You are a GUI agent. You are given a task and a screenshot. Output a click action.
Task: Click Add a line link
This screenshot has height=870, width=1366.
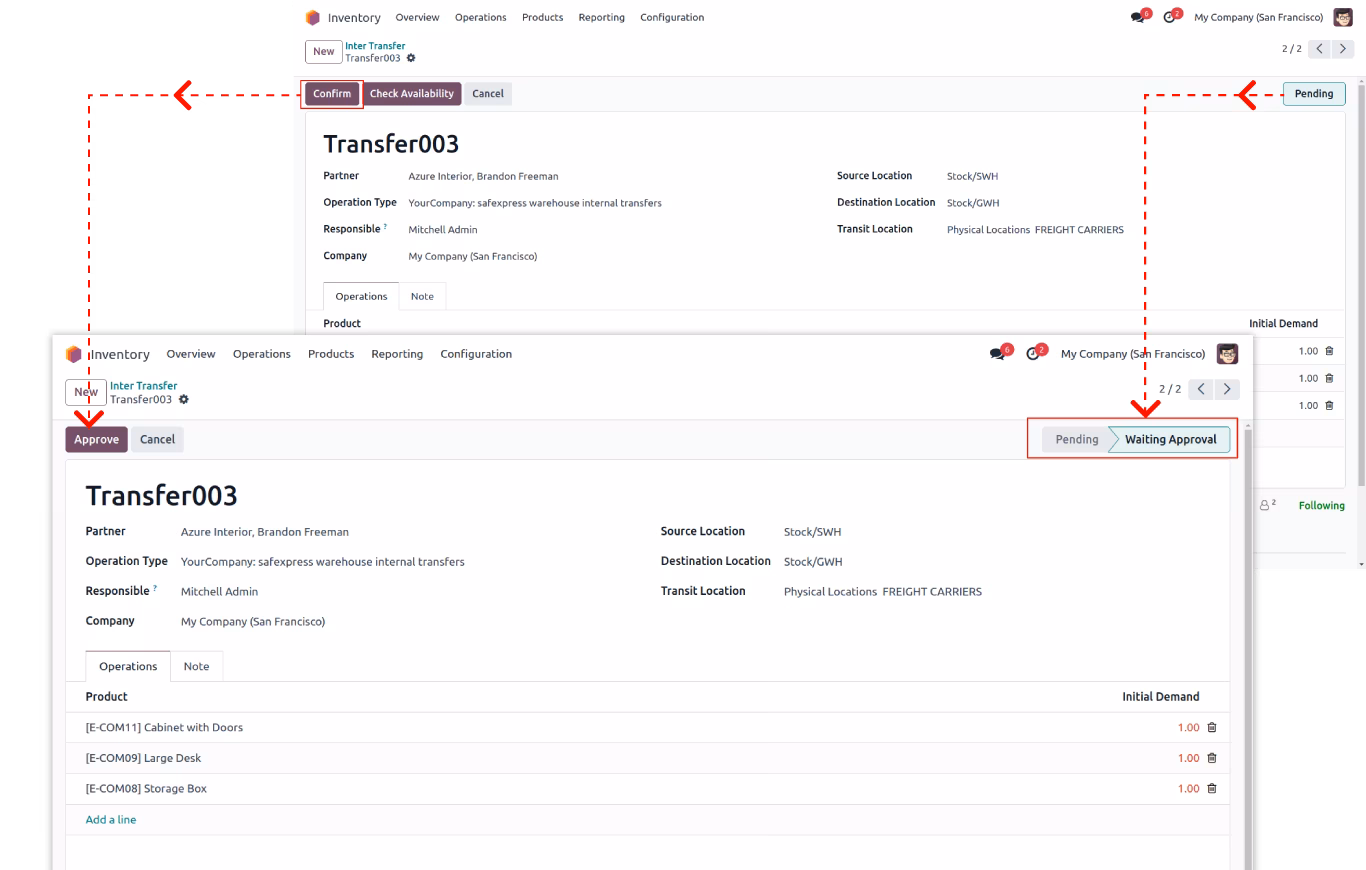111,820
